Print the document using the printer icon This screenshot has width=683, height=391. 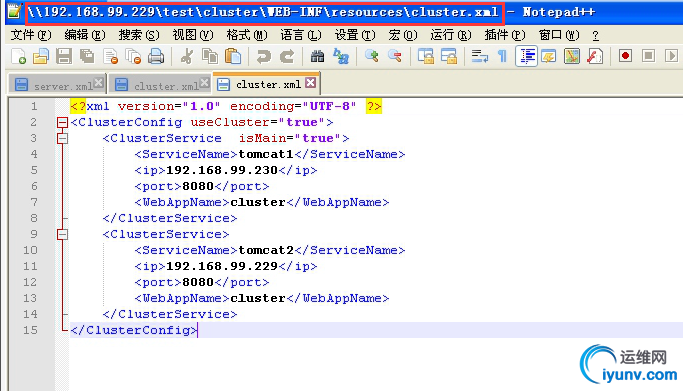coord(156,56)
